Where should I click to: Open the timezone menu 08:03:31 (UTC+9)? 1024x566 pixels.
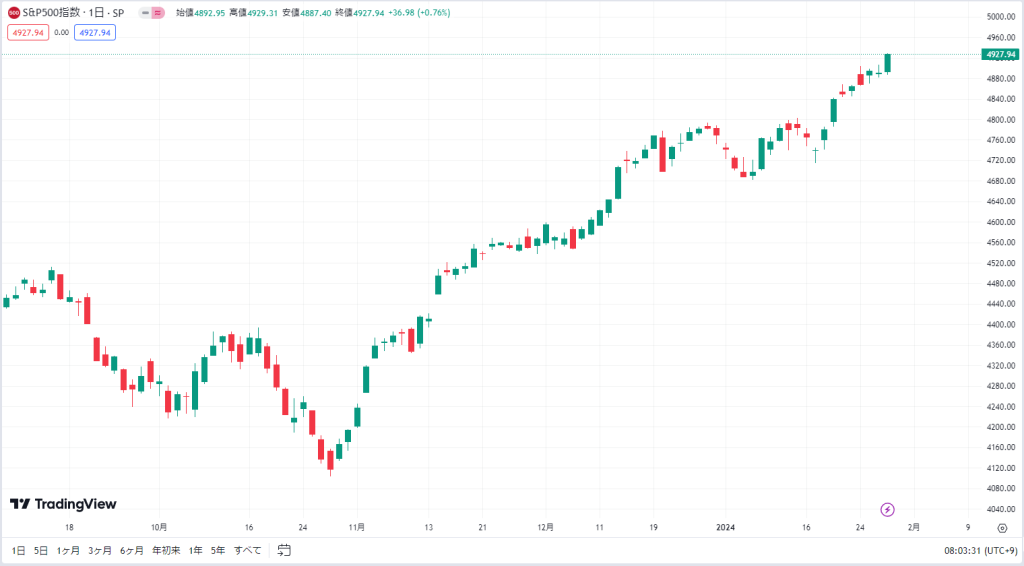(x=980, y=551)
